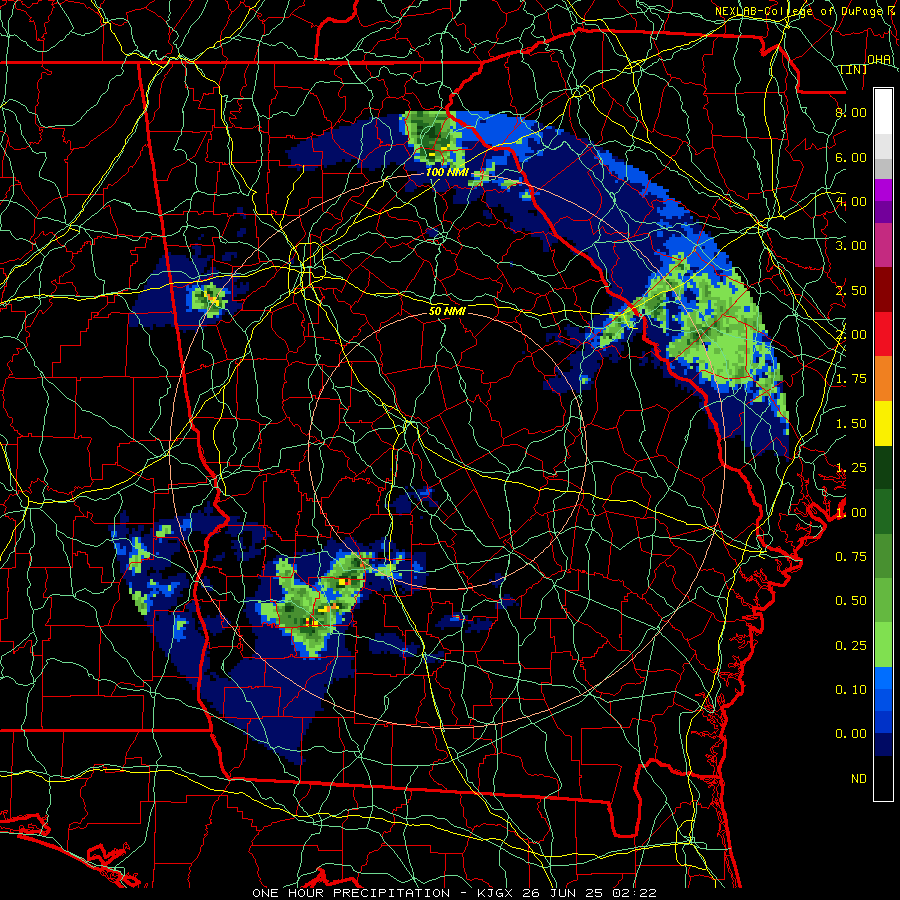
Task: Click the '50 NMI' range ring label
Action: (447, 311)
